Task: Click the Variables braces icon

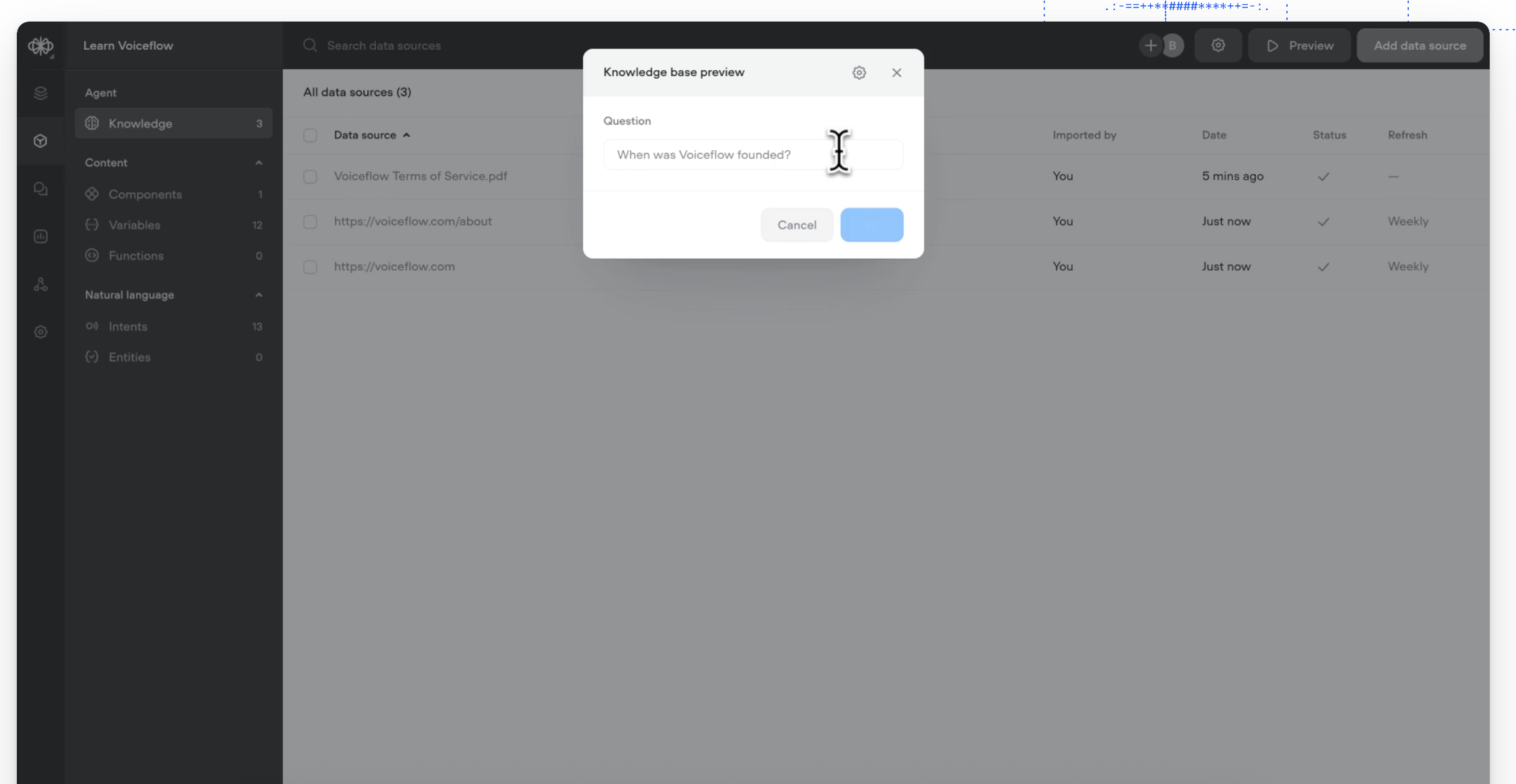Action: click(92, 225)
